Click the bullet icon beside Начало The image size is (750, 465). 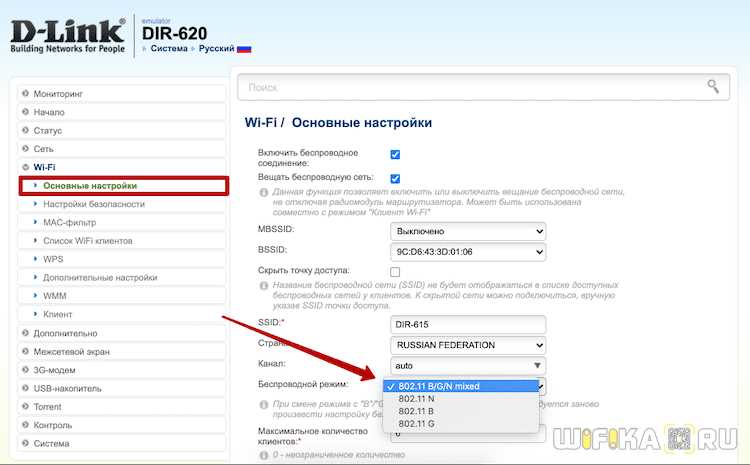25,111
